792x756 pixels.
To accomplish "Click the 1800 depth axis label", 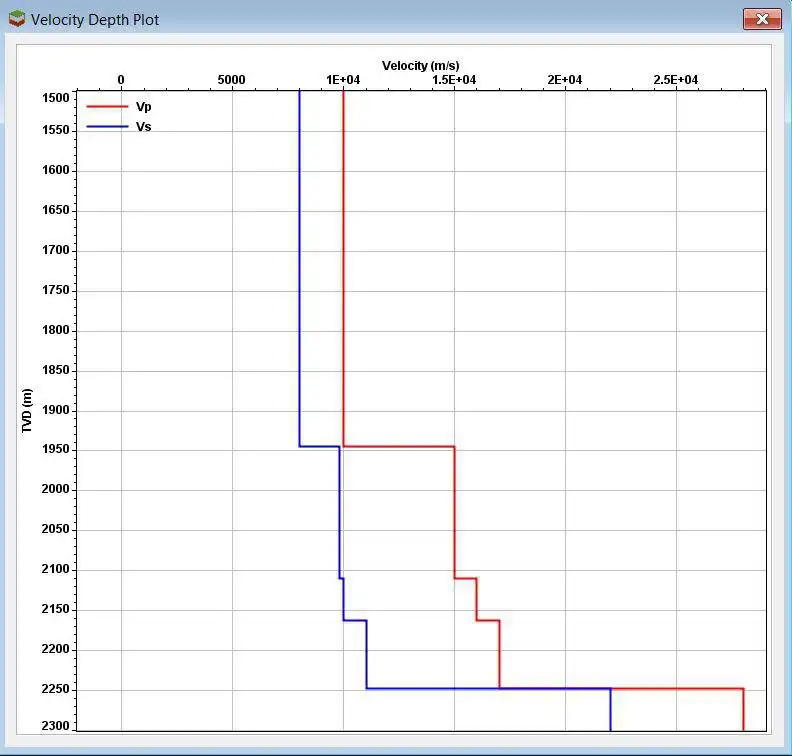I will pyautogui.click(x=56, y=330).
